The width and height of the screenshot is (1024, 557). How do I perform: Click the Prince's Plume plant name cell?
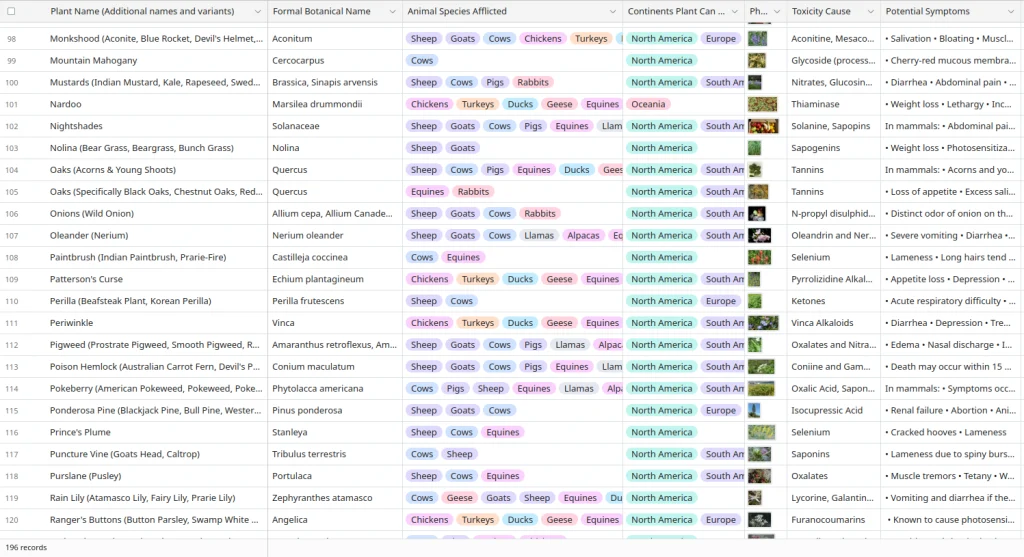point(157,432)
